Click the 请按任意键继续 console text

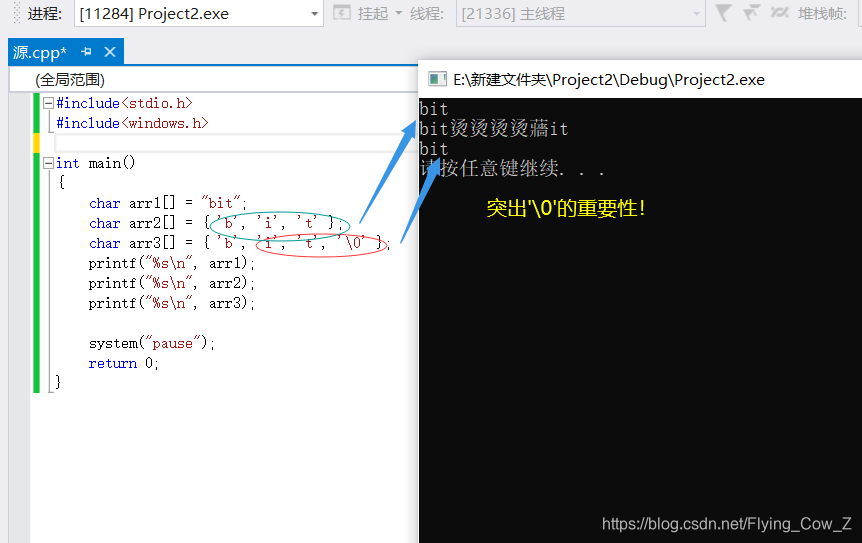click(x=512, y=168)
